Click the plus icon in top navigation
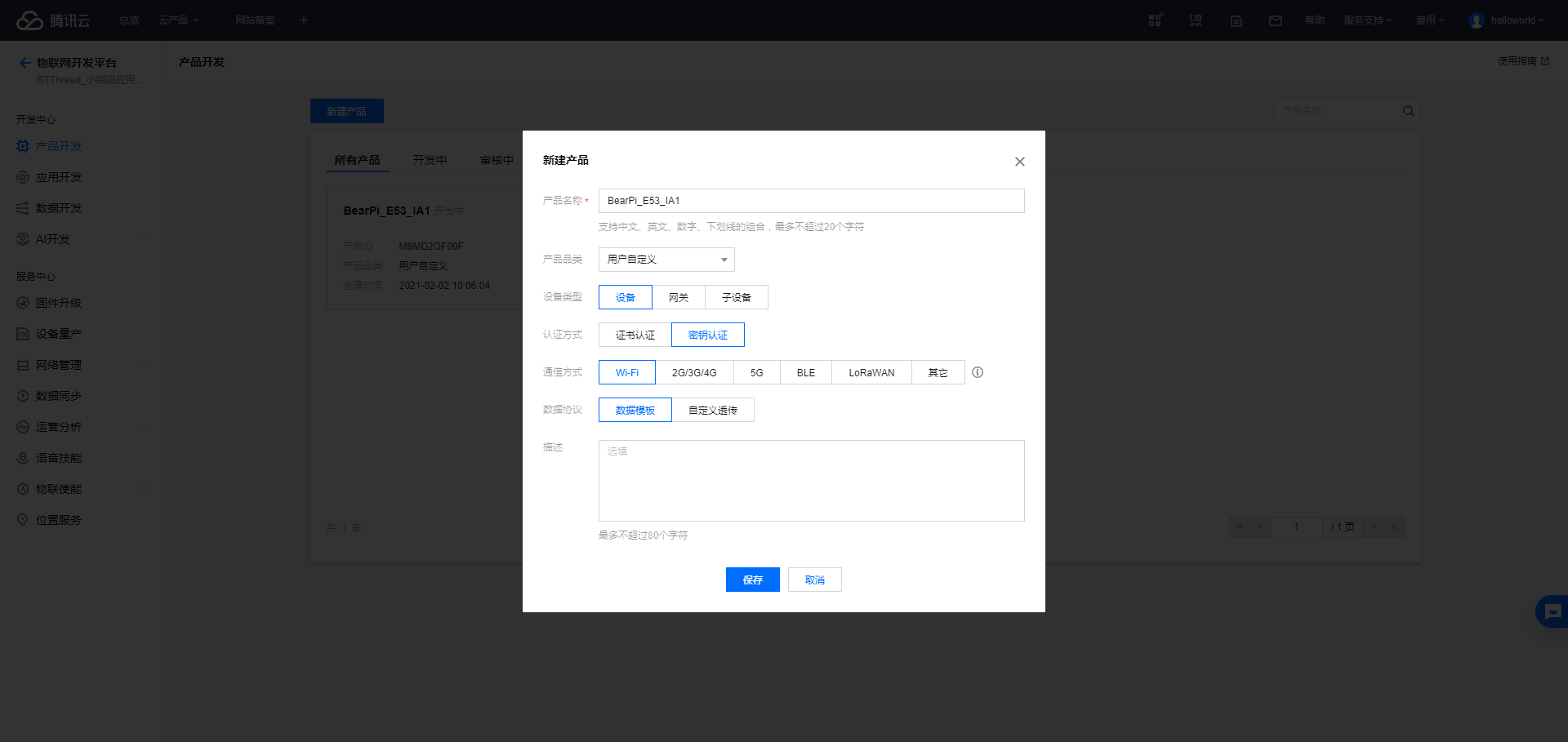The height and width of the screenshot is (742, 1568). (x=304, y=20)
